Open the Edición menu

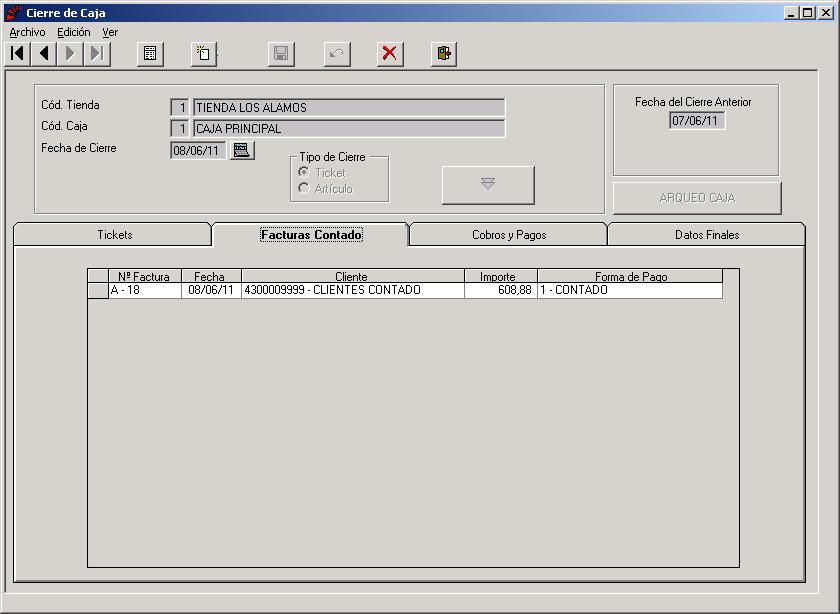(74, 32)
